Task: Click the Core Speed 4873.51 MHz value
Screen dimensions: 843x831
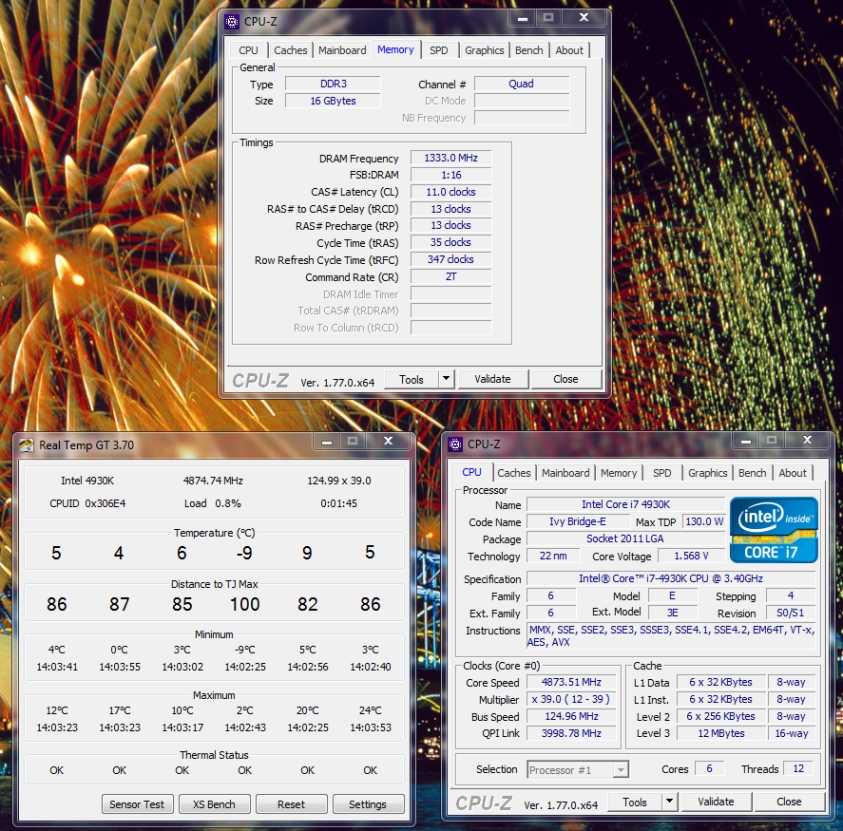Action: point(571,682)
